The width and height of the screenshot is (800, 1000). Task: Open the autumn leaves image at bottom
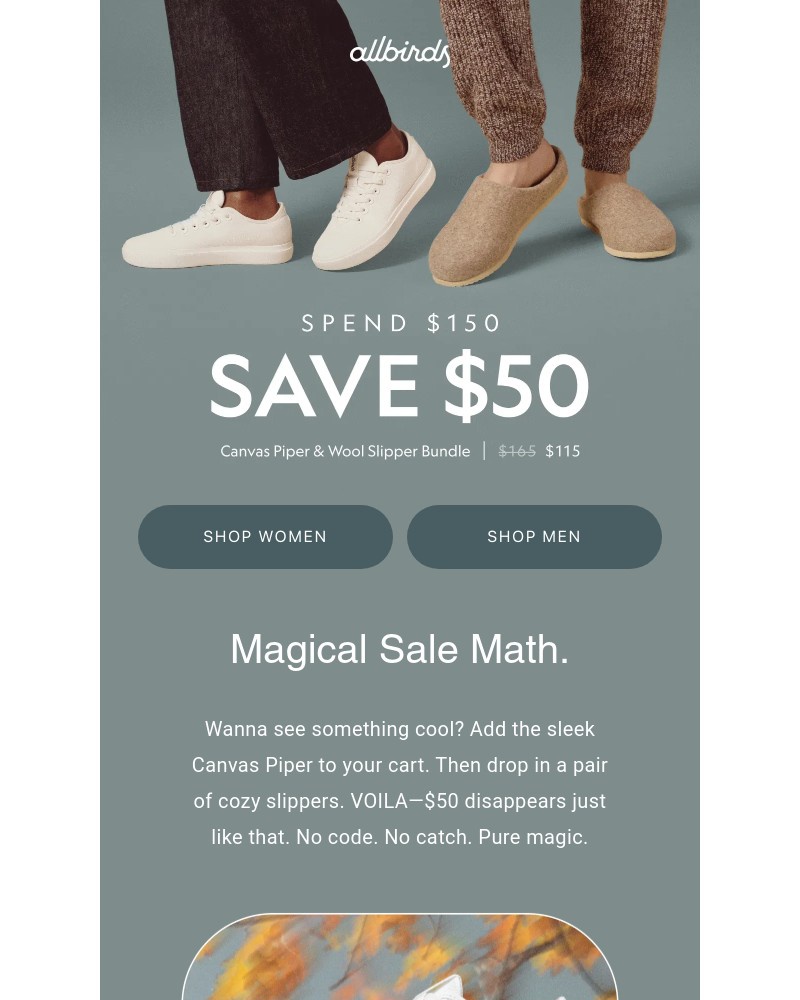(400, 957)
